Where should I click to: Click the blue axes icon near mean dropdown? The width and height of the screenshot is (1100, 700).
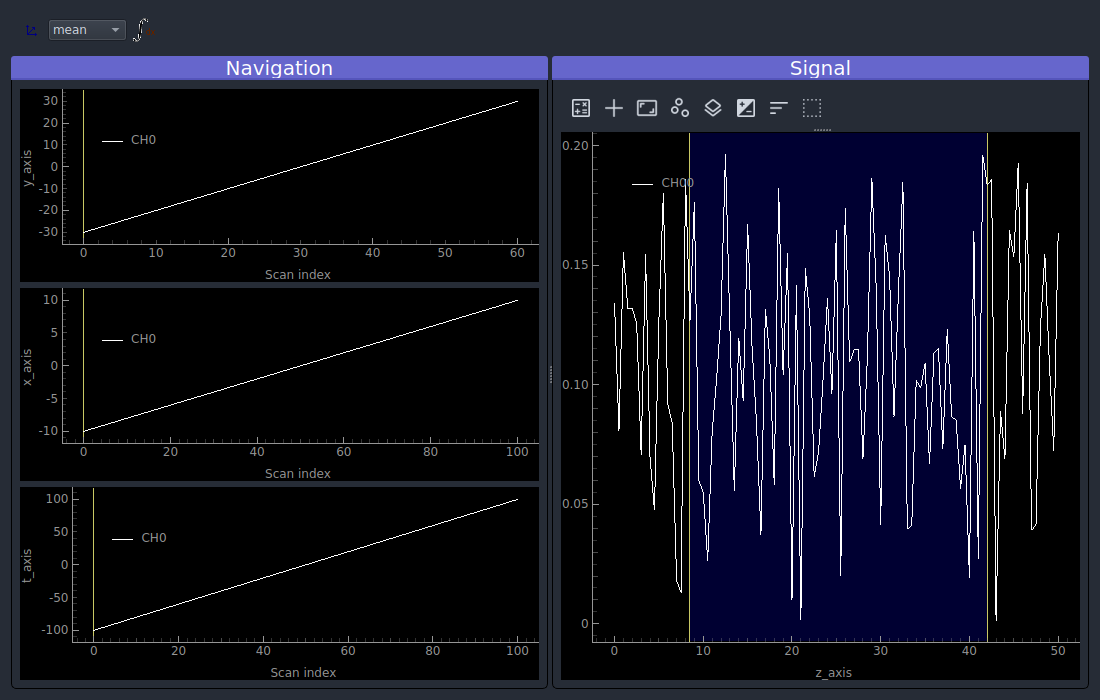[x=31, y=30]
